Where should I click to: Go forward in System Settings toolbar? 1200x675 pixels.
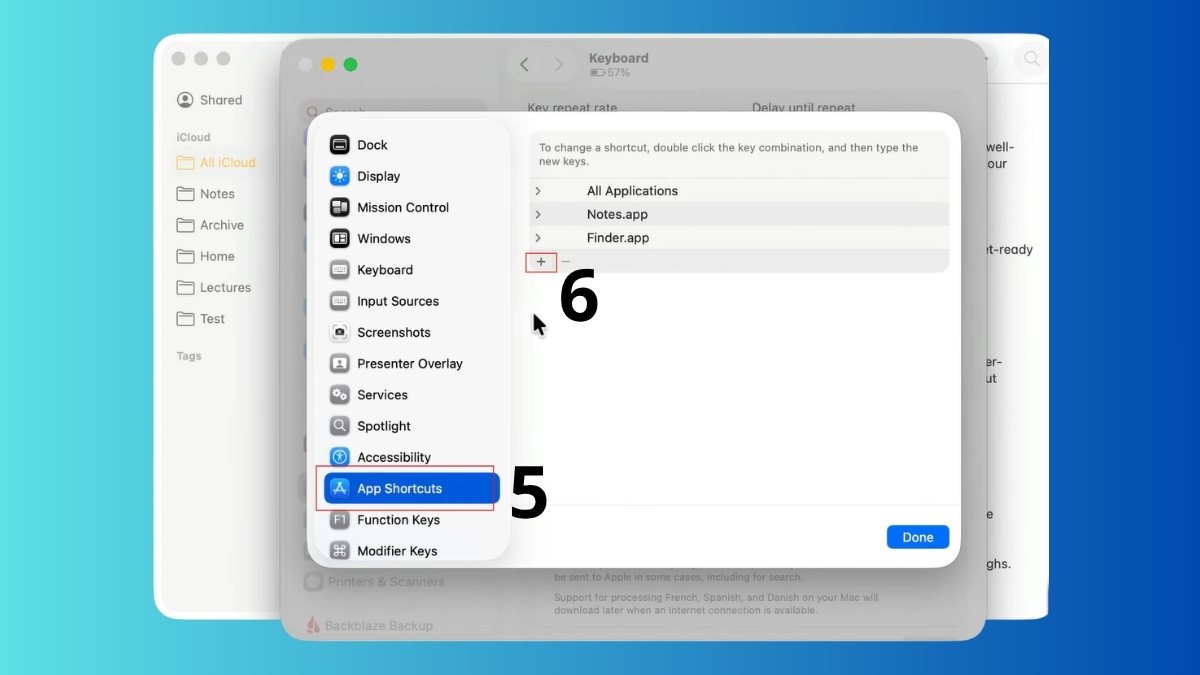point(558,65)
